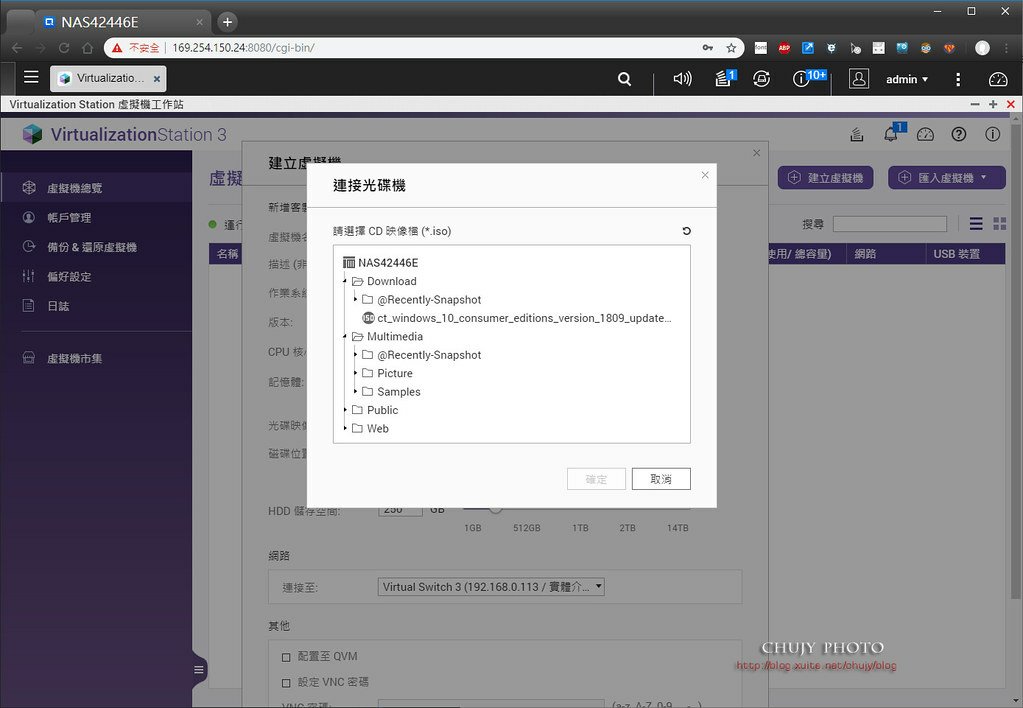The height and width of the screenshot is (708, 1023).
Task: Adjust the HDD storage size slider handle
Action: (x=495, y=508)
